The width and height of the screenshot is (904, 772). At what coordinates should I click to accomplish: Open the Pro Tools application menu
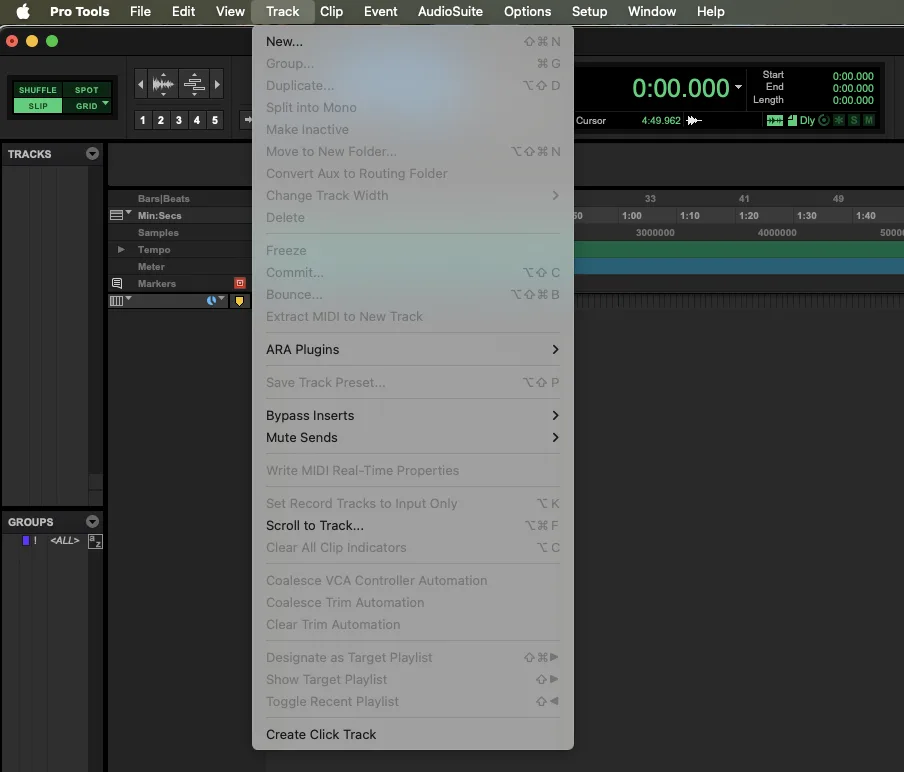(x=80, y=12)
